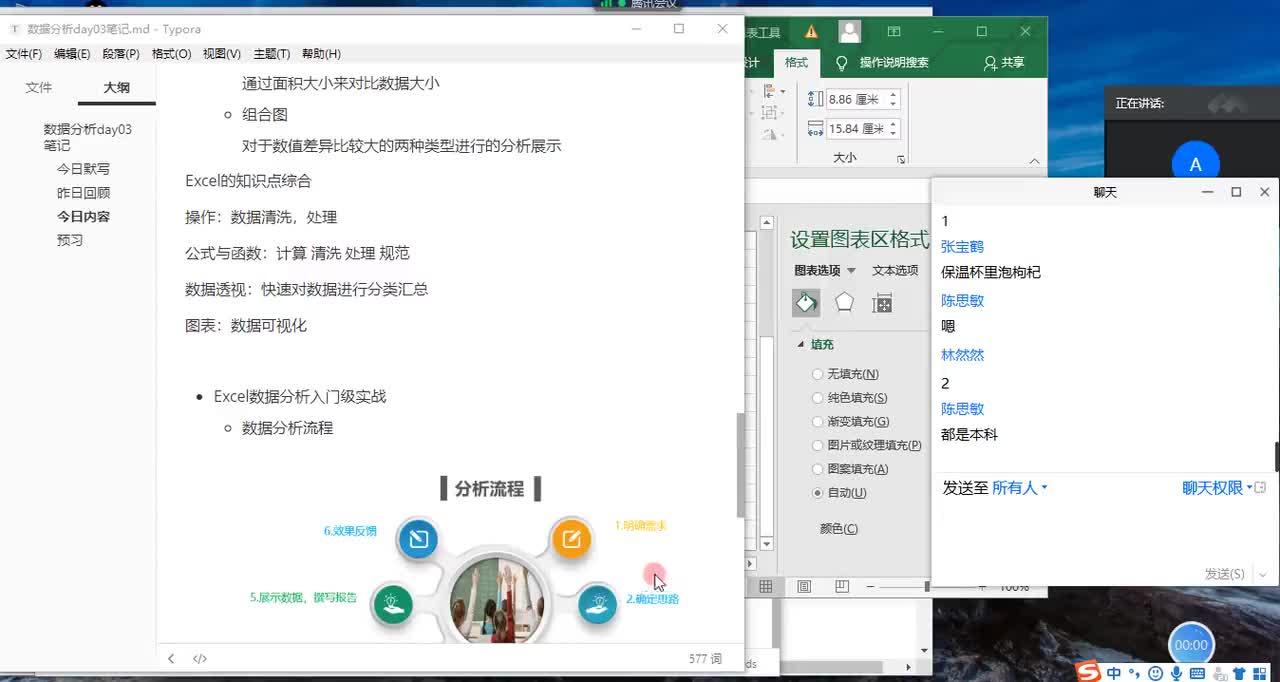Open Typora View menu 视图(V)

[222, 54]
